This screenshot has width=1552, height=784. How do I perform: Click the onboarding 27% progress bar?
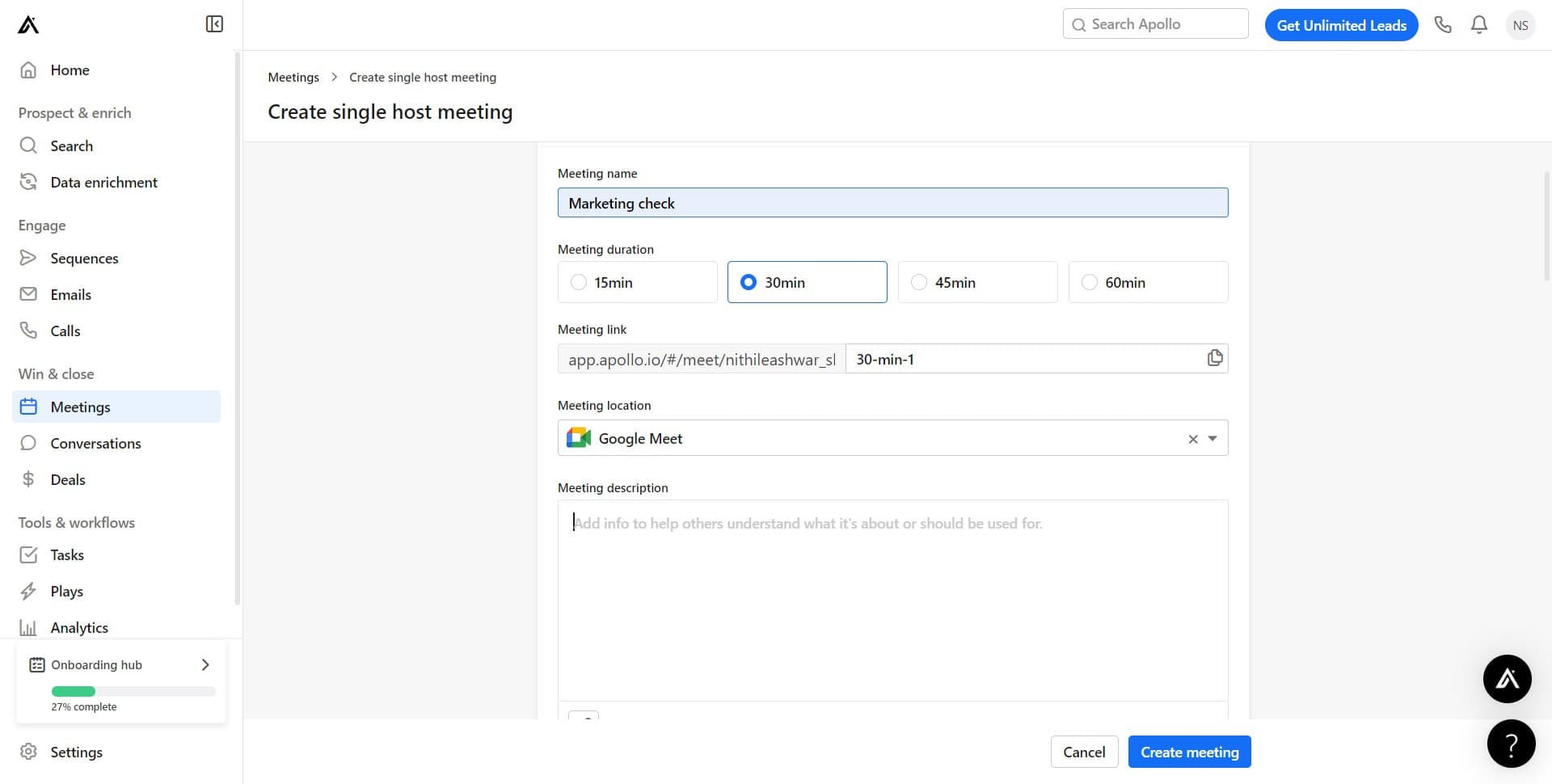click(x=133, y=691)
